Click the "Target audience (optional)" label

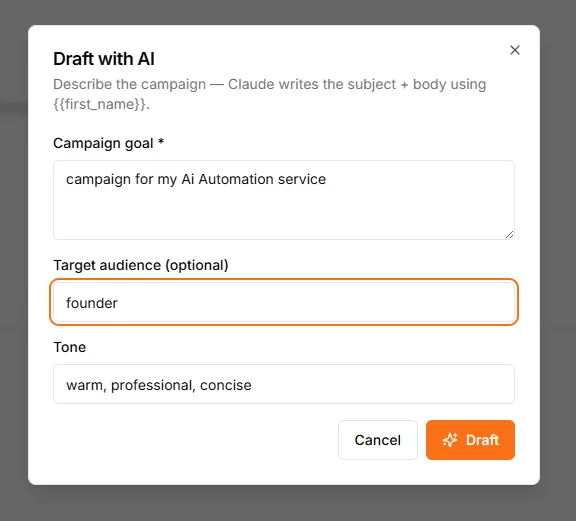[x=141, y=265]
